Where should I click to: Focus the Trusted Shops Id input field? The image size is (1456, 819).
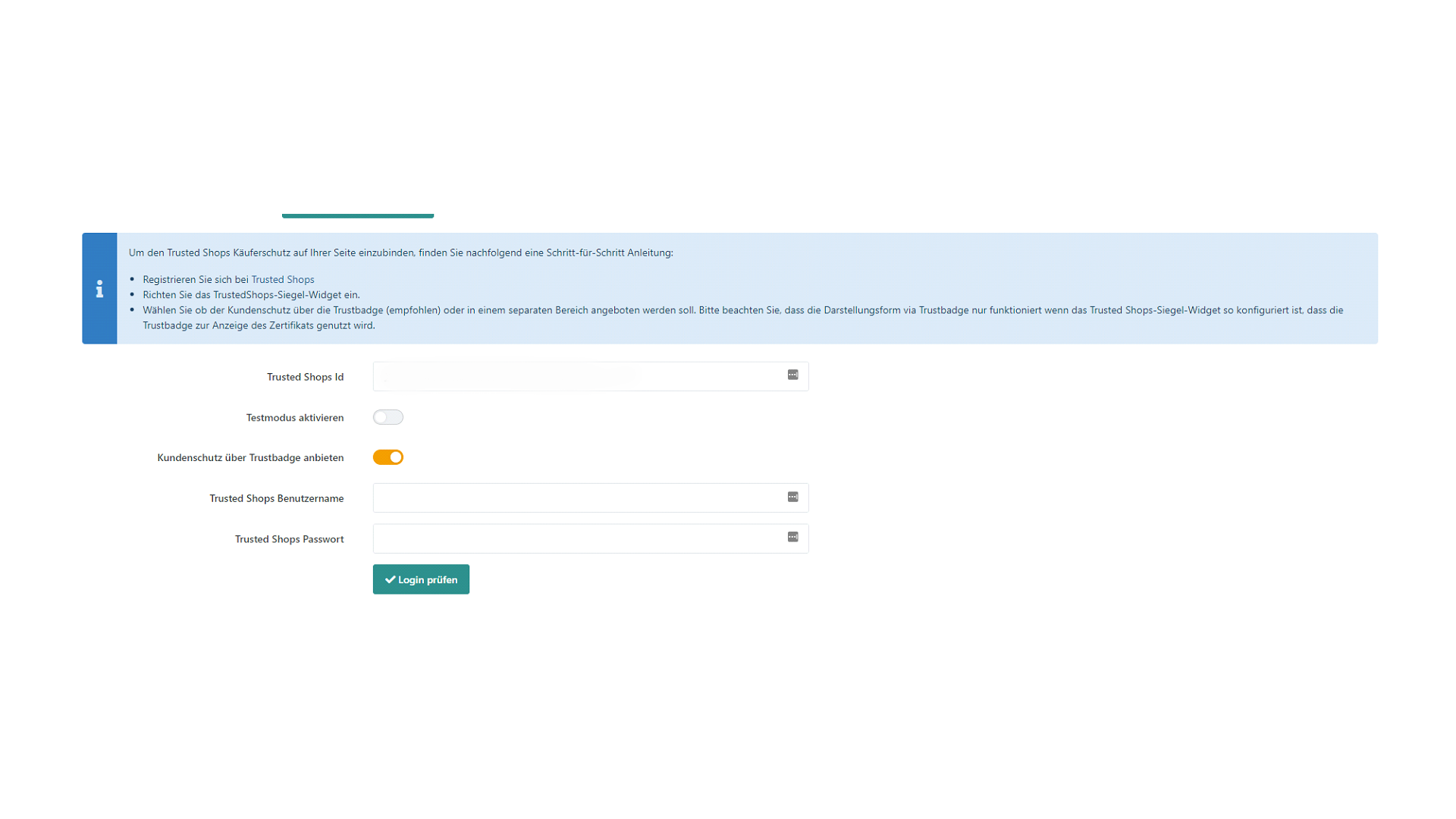(576, 376)
